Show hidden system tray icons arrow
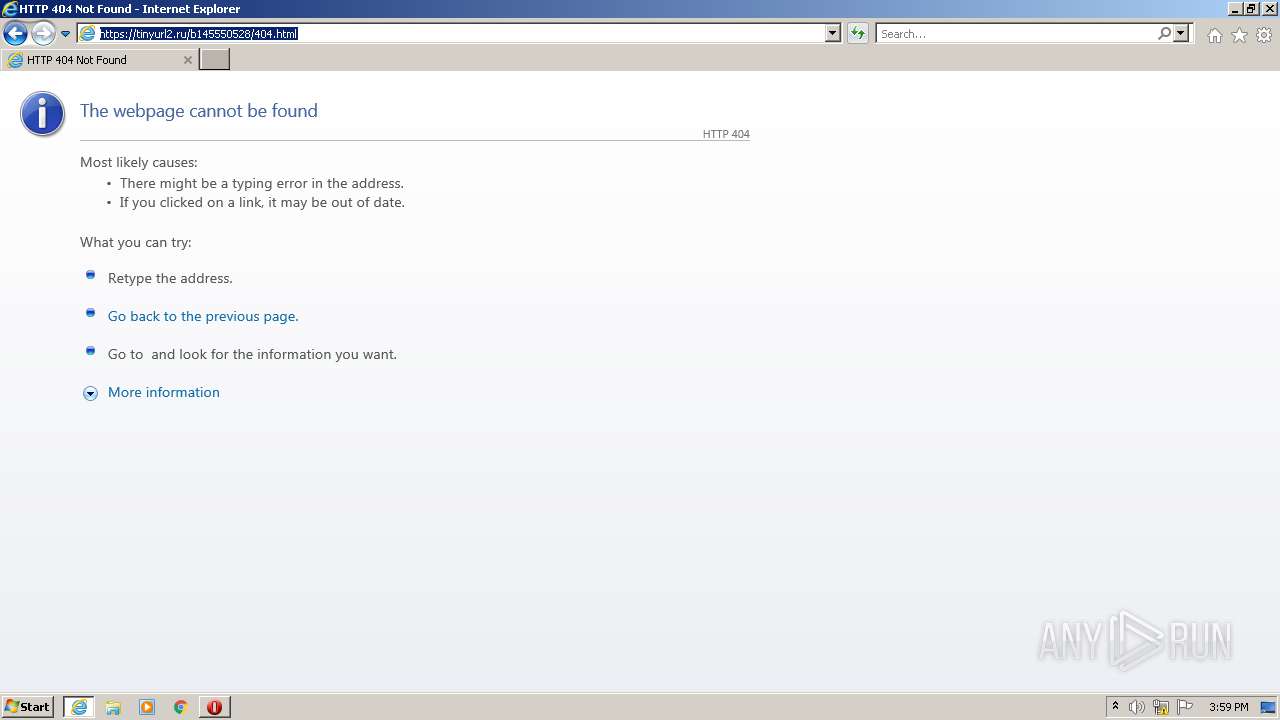The height and width of the screenshot is (720, 1280). tap(1115, 707)
